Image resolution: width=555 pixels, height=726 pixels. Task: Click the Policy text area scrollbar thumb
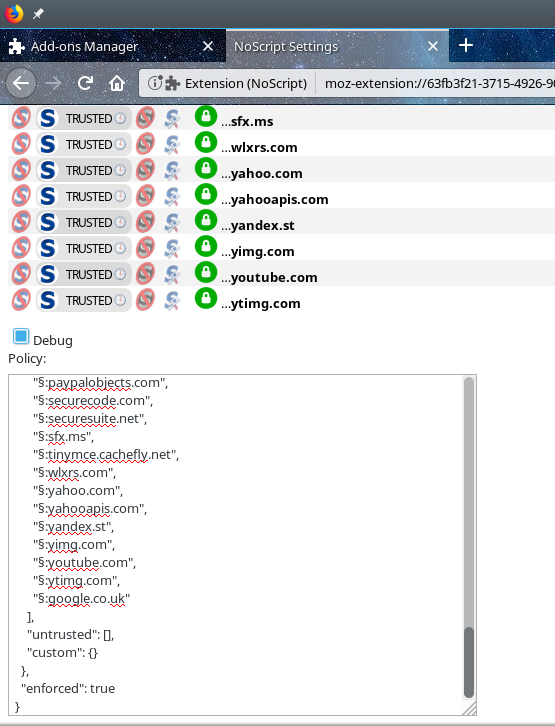(469, 662)
